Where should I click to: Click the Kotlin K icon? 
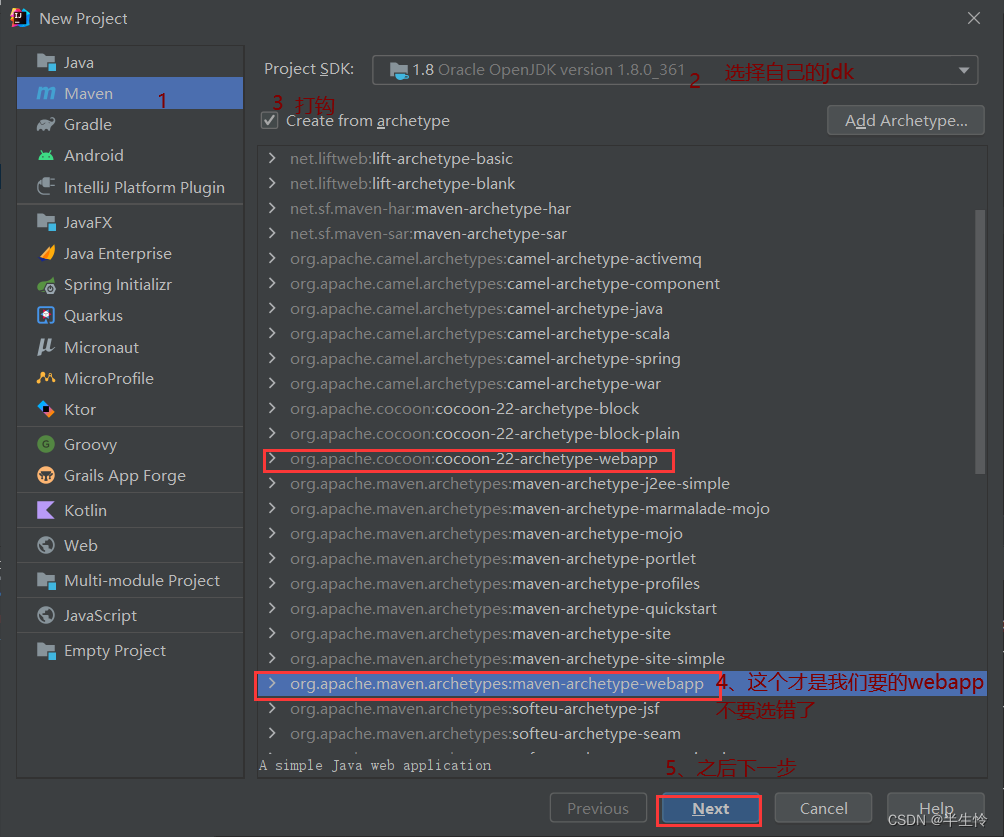pos(46,510)
